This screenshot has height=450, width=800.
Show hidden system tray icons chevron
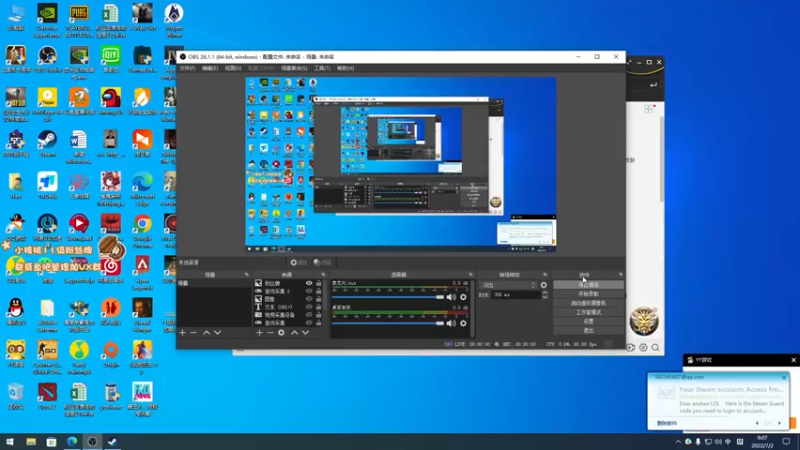click(678, 442)
